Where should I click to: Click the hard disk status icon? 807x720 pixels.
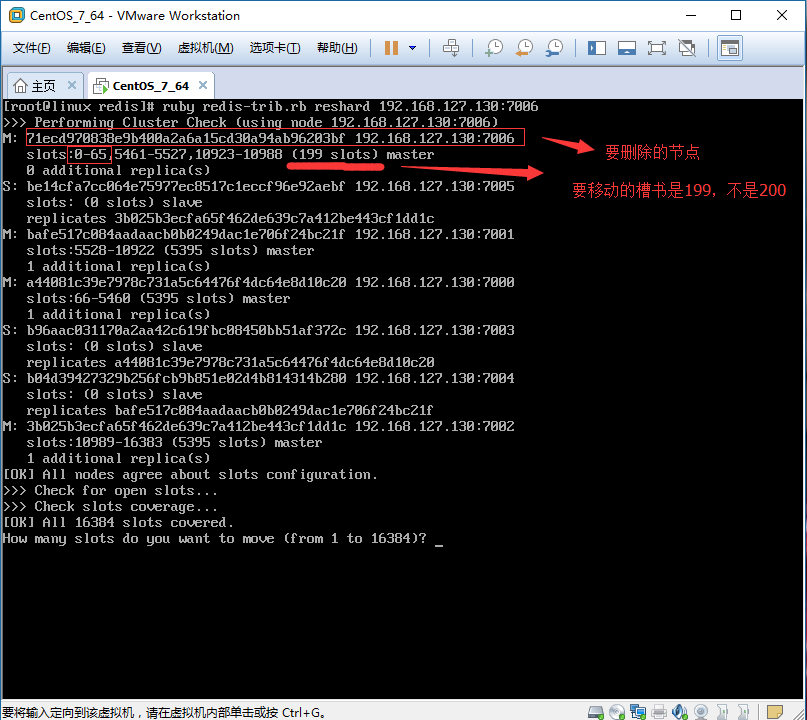(x=595, y=712)
